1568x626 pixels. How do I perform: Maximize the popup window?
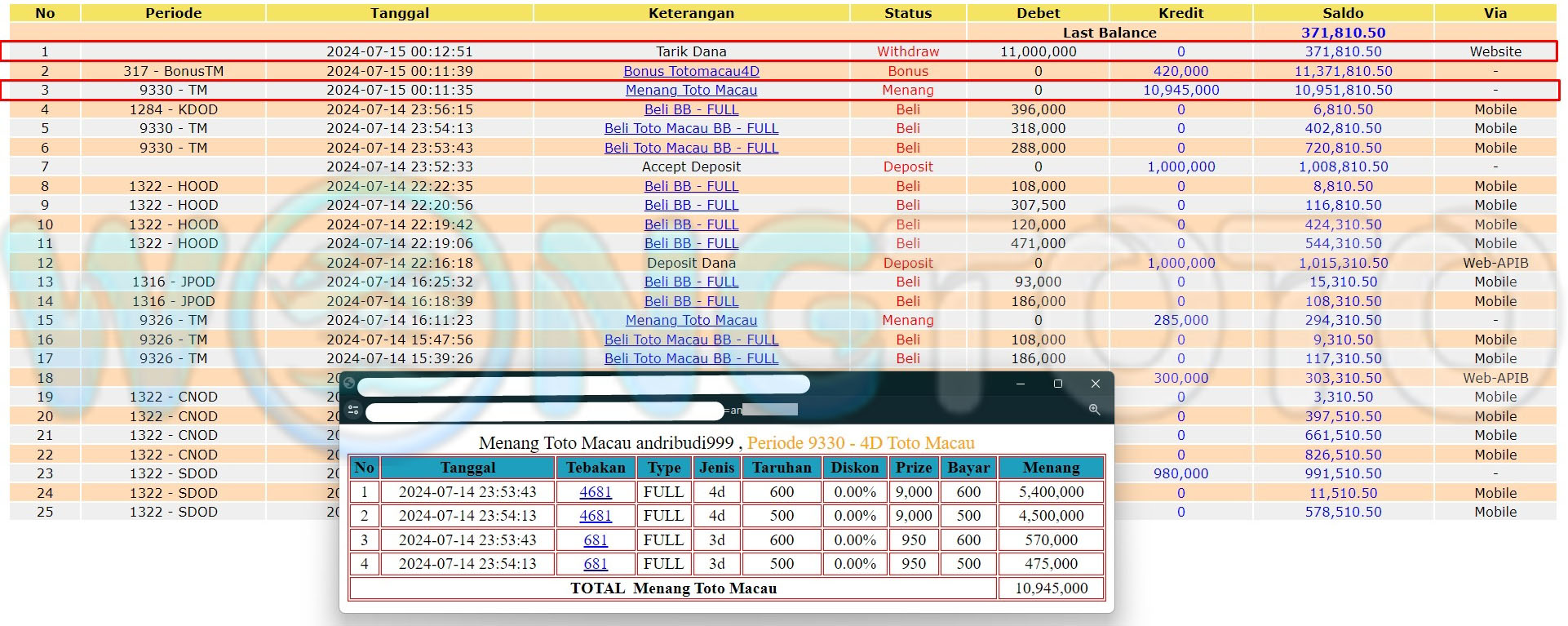[1058, 384]
